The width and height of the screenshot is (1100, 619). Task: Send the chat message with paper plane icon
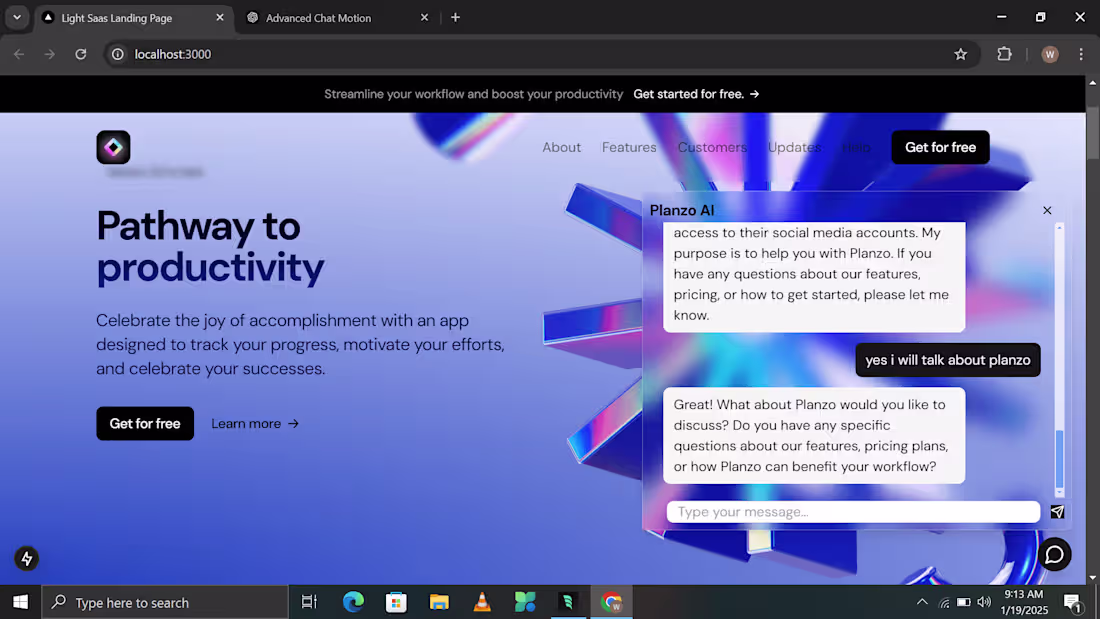click(x=1057, y=512)
